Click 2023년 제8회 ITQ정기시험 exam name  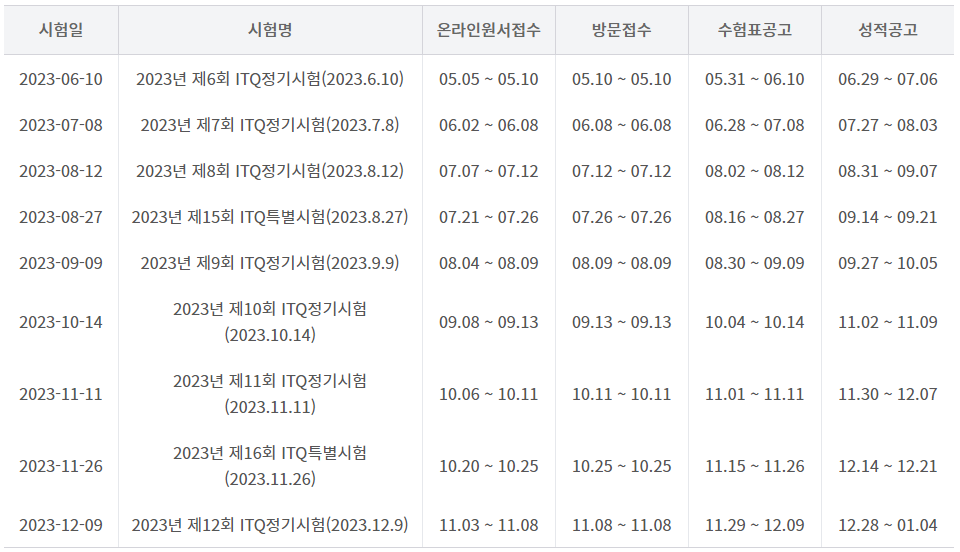click(x=270, y=171)
